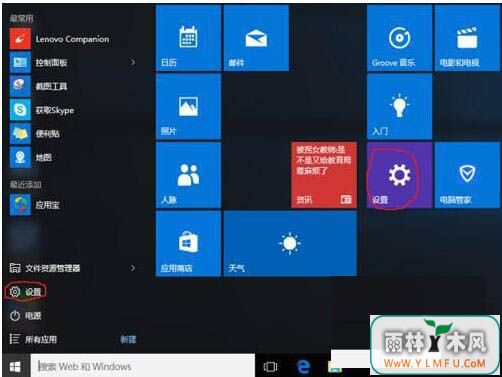
Task: Open the 日历 calendar tile
Action: pos(188,38)
